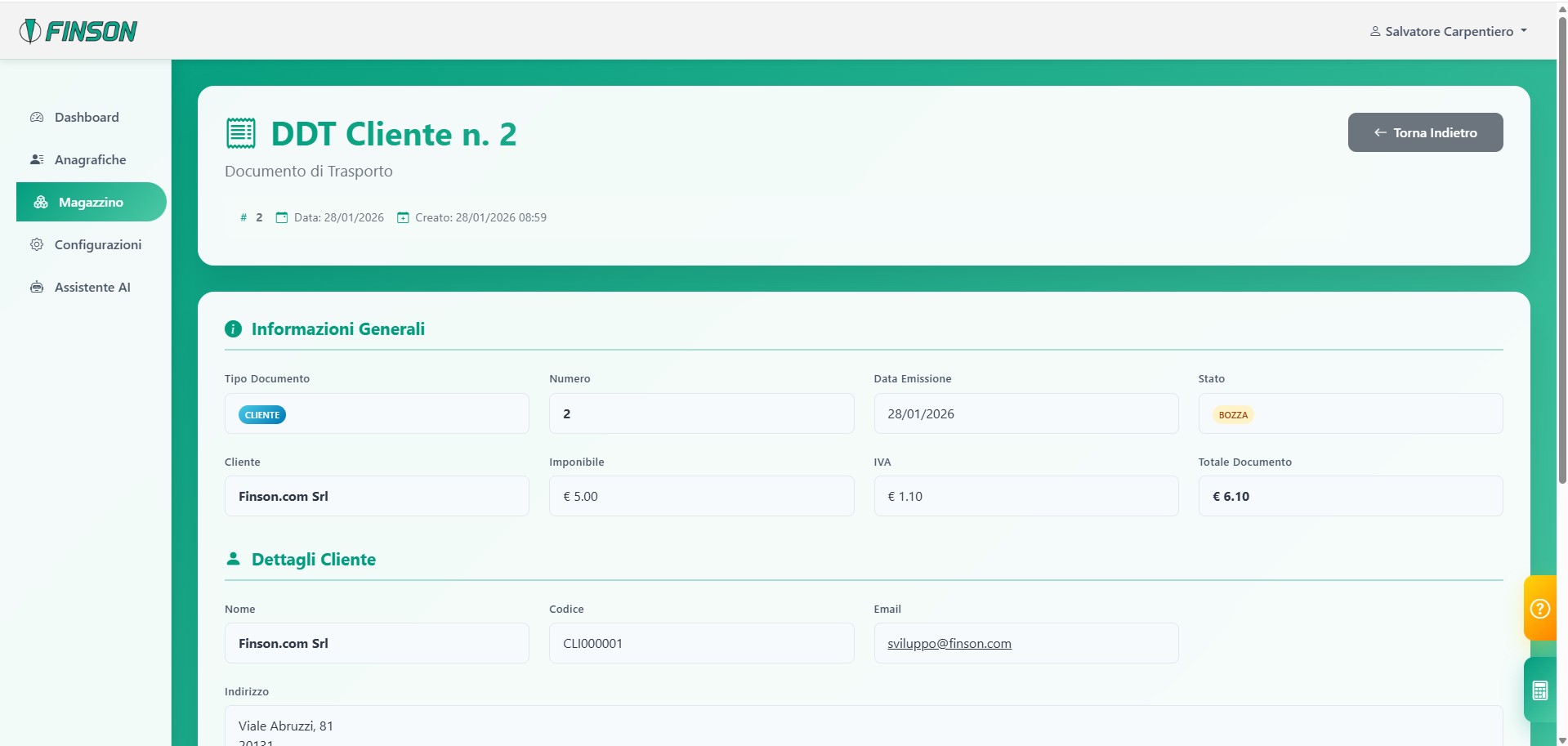This screenshot has width=1568, height=746.
Task: Click the Magazzino boxes icon
Action: 41,202
